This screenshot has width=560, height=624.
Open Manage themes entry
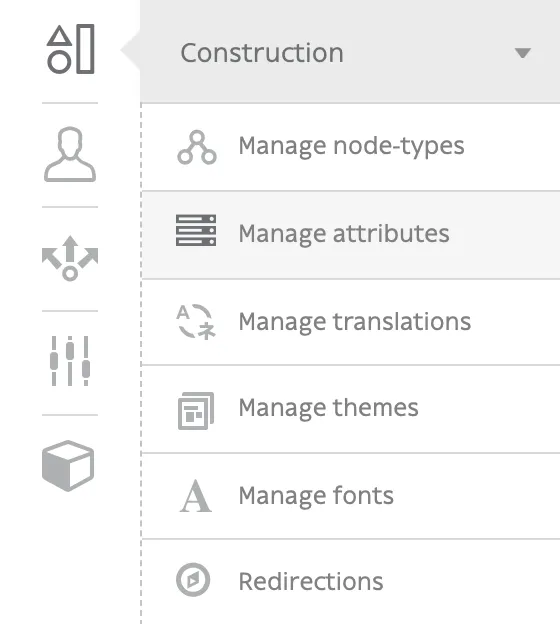coord(351,409)
